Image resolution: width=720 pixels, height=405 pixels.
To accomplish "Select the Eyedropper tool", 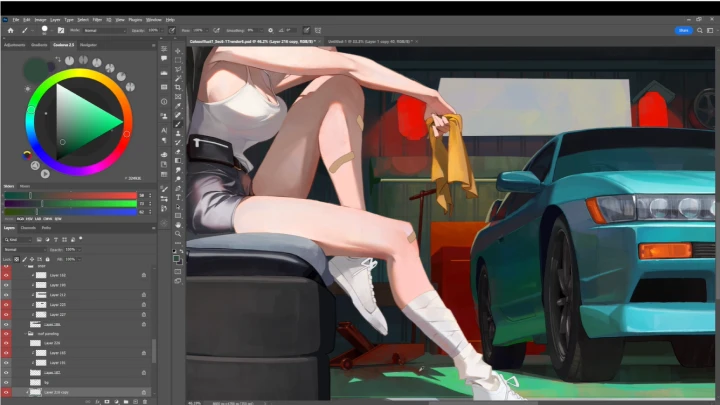I will coord(178,106).
